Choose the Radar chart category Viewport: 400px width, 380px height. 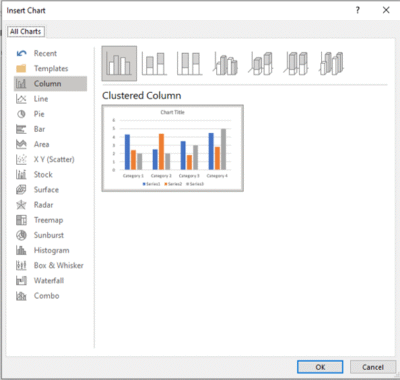(50, 205)
